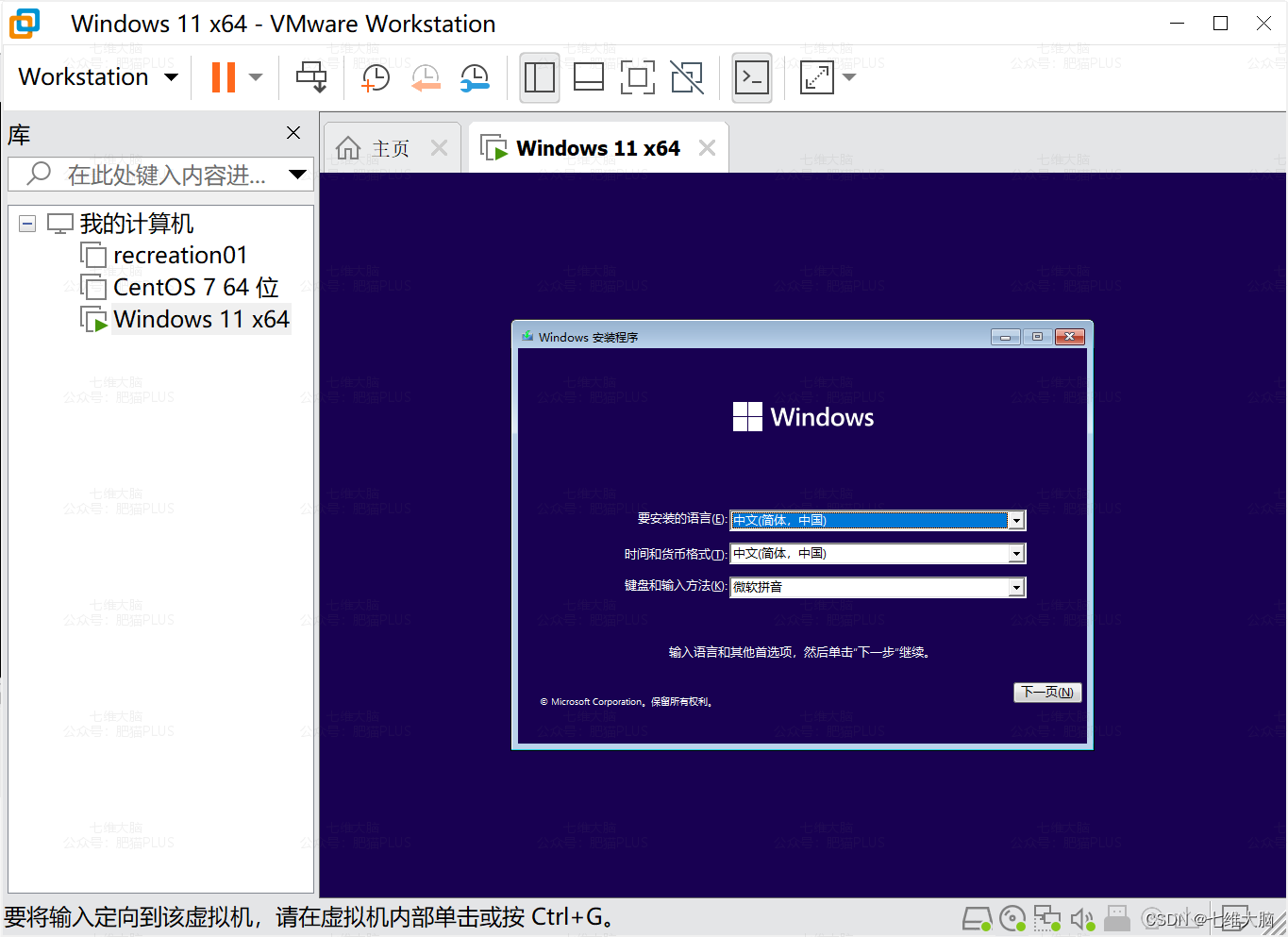
Task: Open the 要安装的语言 dropdown
Action: pyautogui.click(x=1016, y=521)
